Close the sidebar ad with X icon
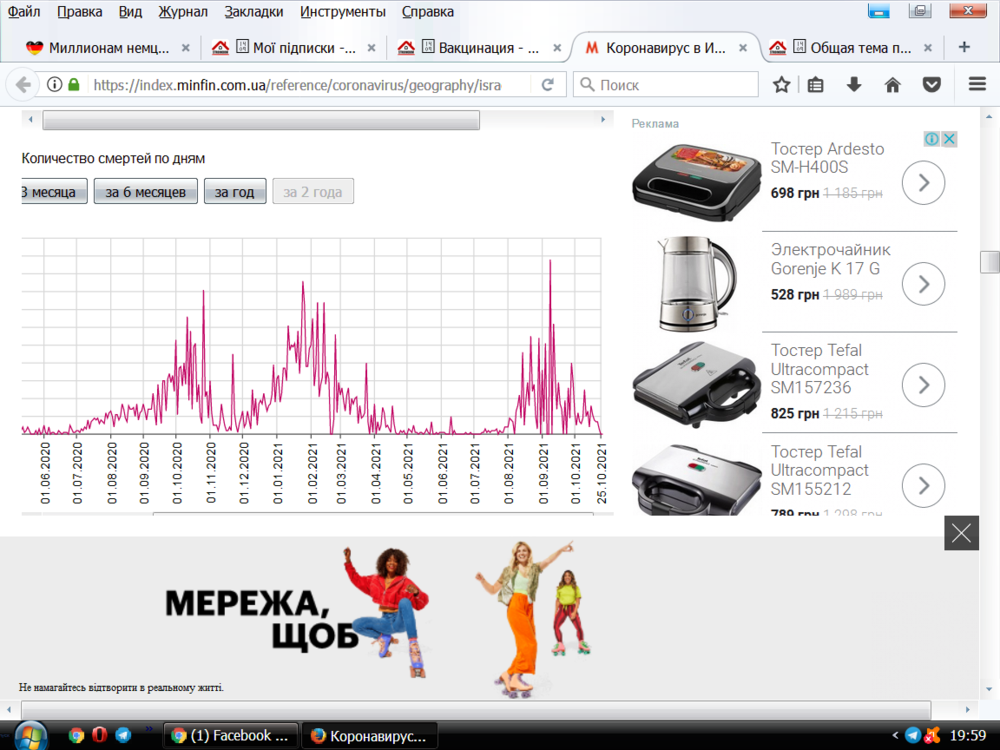 pyautogui.click(x=950, y=139)
